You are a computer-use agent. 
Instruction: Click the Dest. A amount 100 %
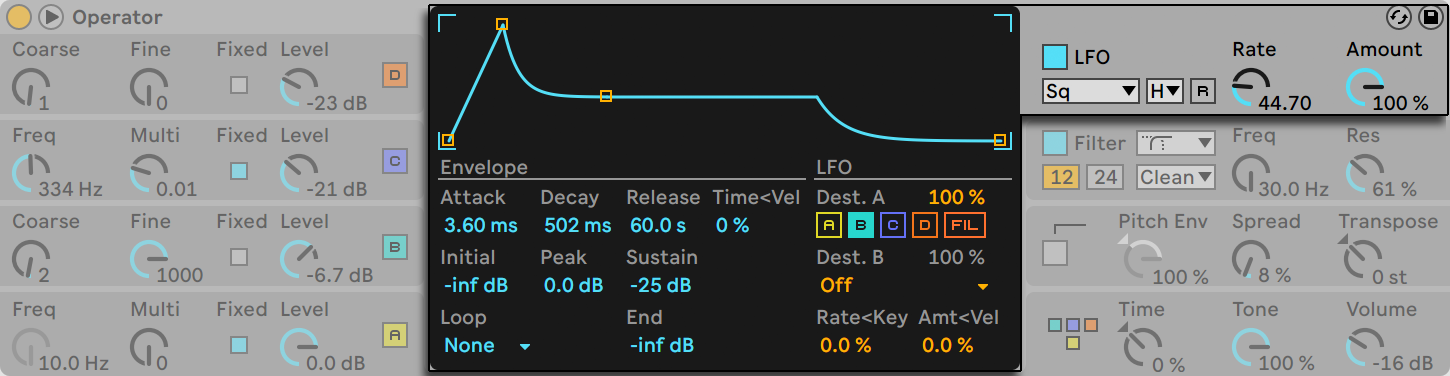(x=957, y=198)
